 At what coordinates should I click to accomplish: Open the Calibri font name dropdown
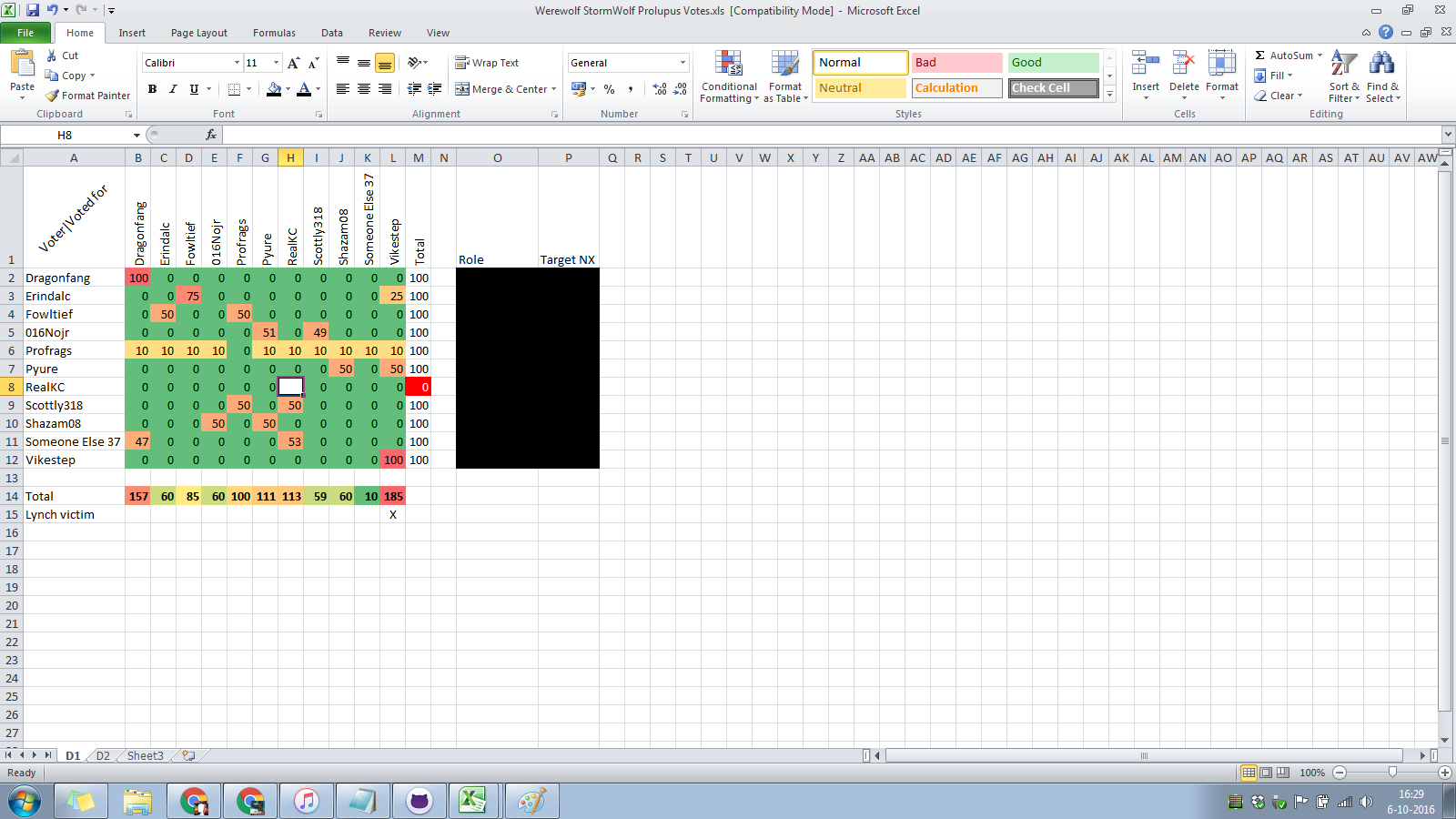click(237, 63)
